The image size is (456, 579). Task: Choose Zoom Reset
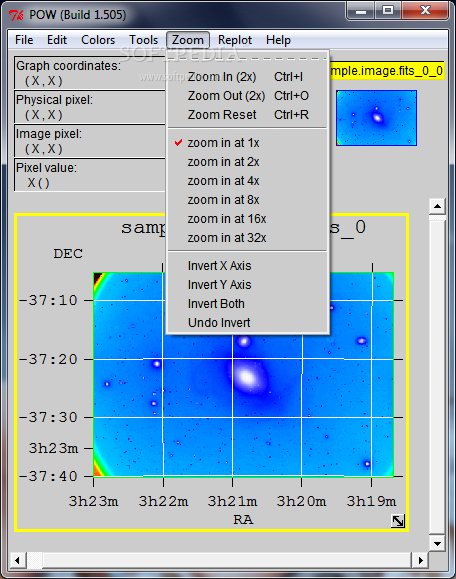[x=247, y=115]
